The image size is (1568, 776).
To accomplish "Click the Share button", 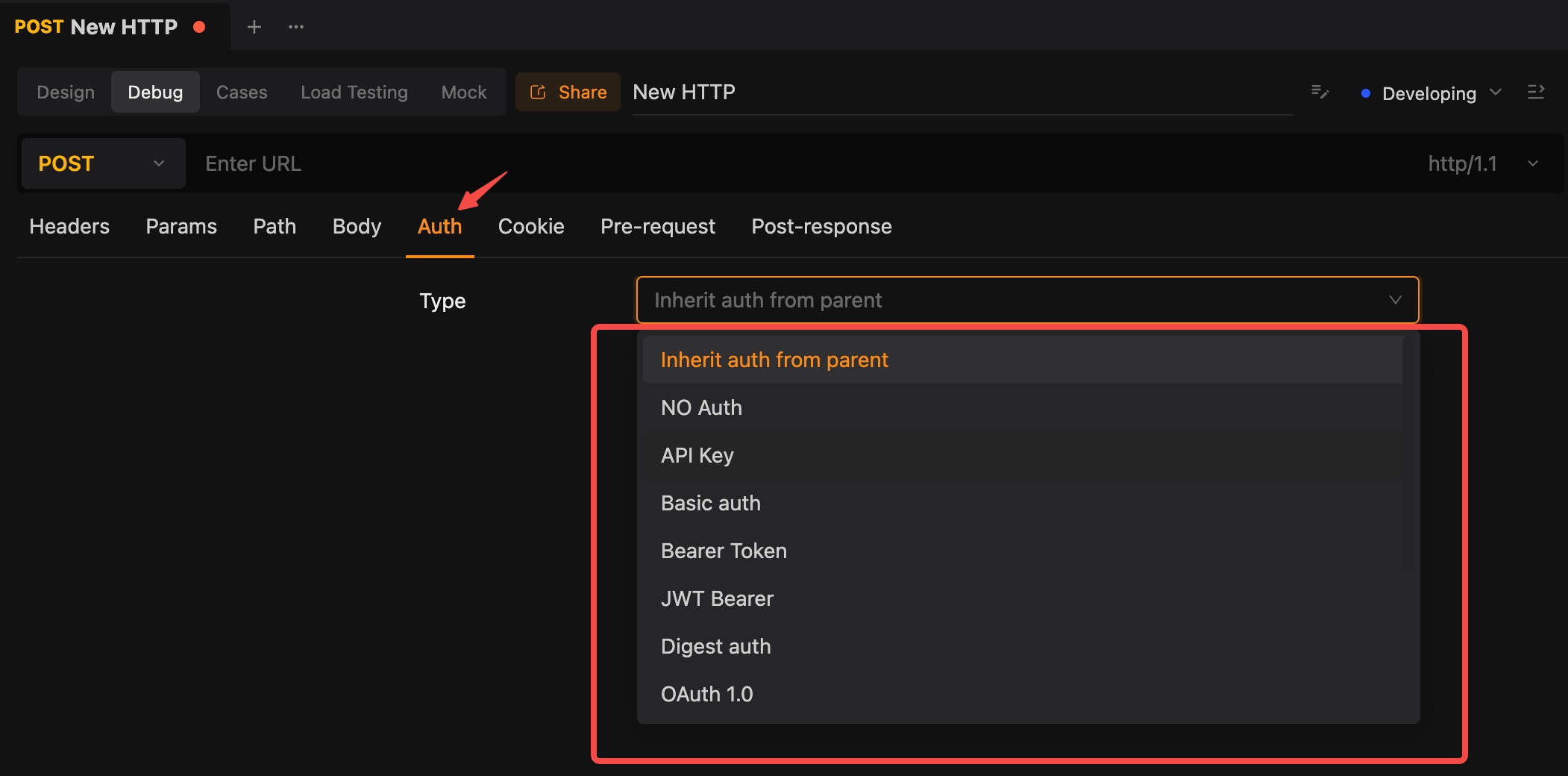I will click(x=568, y=92).
